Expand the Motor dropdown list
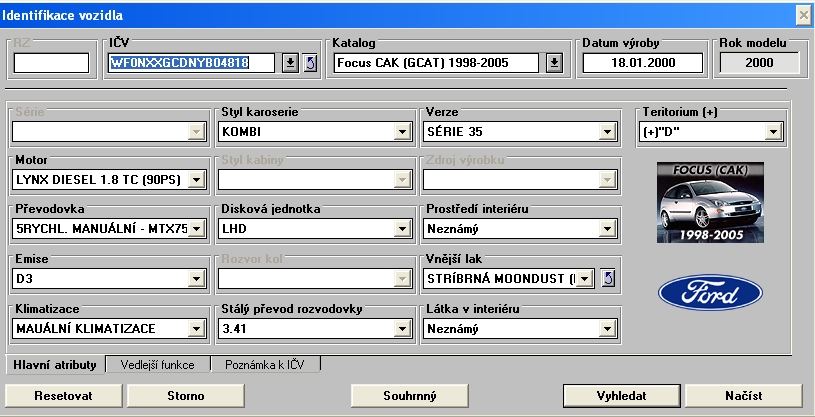The image size is (815, 417). pyautogui.click(x=196, y=180)
